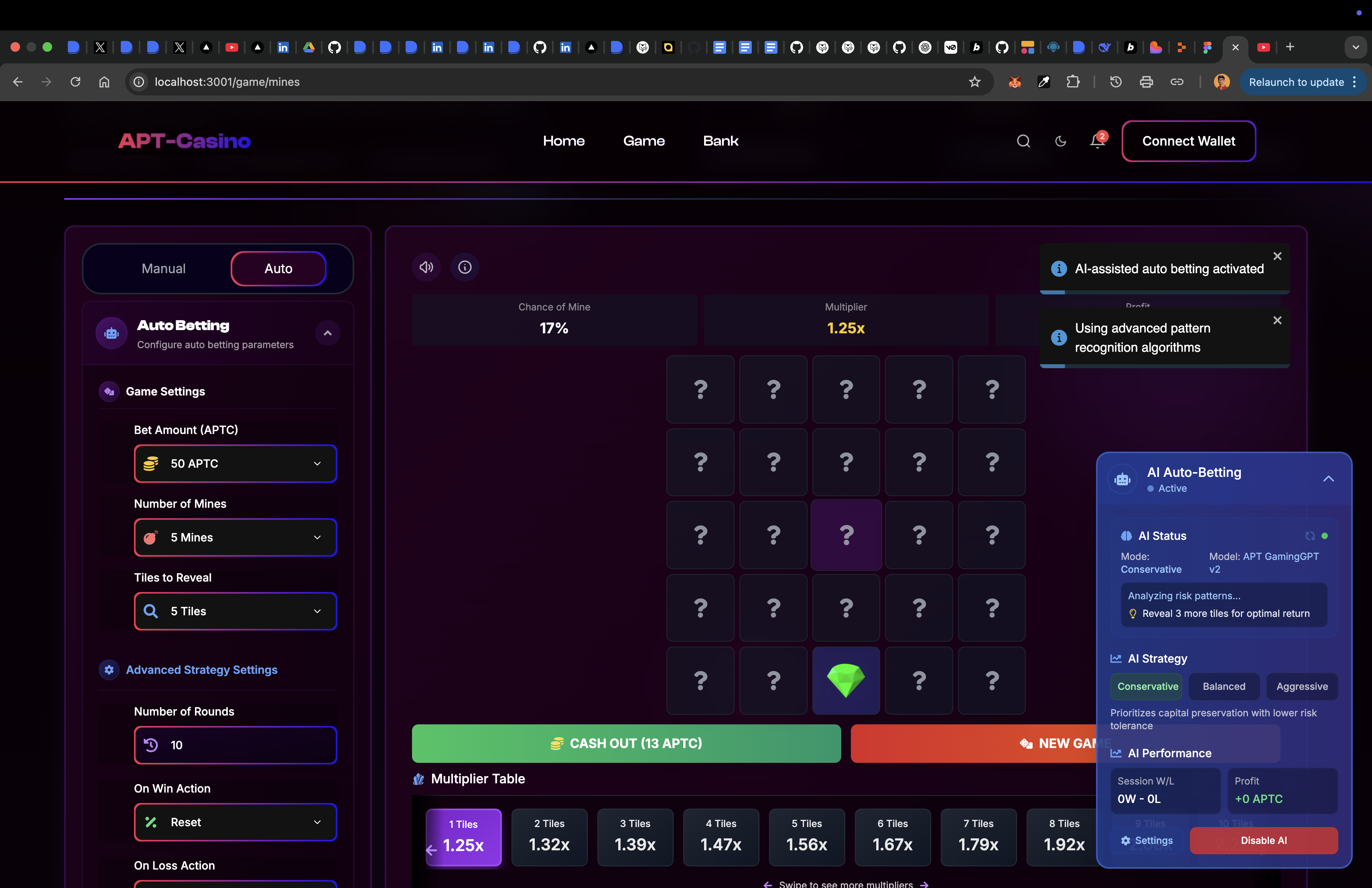This screenshot has width=1372, height=888.
Task: Open the notifications bell icon
Action: (x=1096, y=141)
